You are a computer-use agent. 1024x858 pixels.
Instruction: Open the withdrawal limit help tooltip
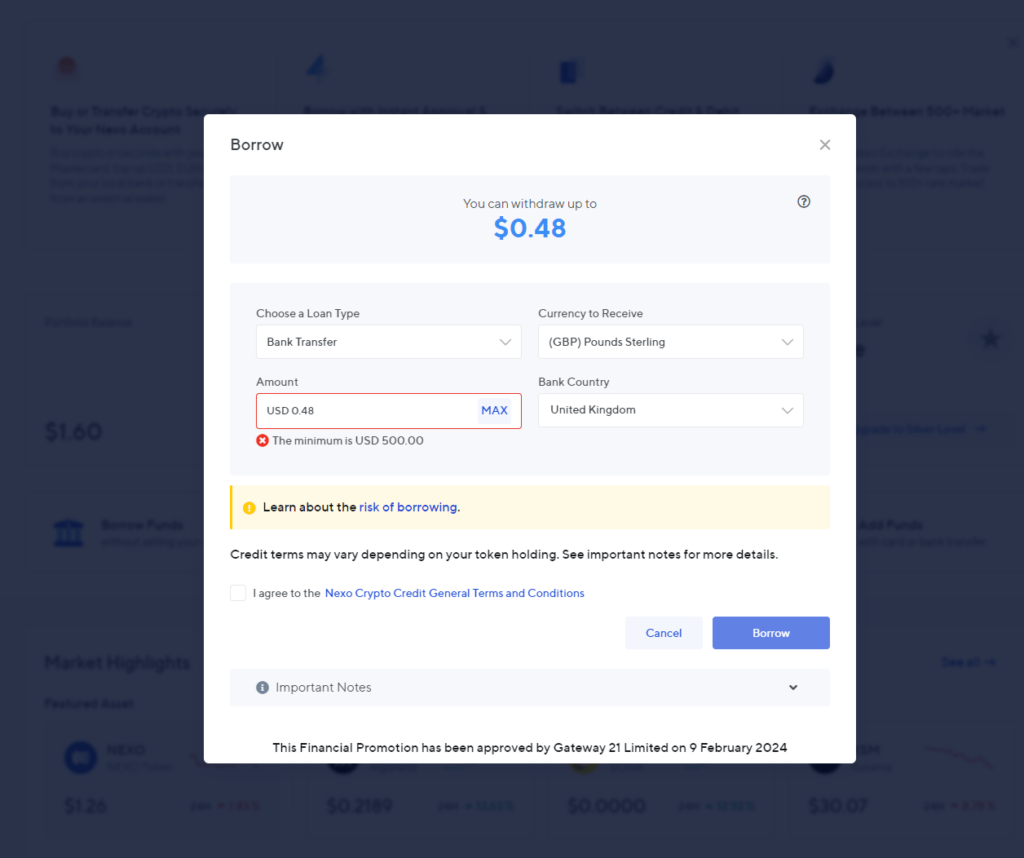(x=803, y=201)
